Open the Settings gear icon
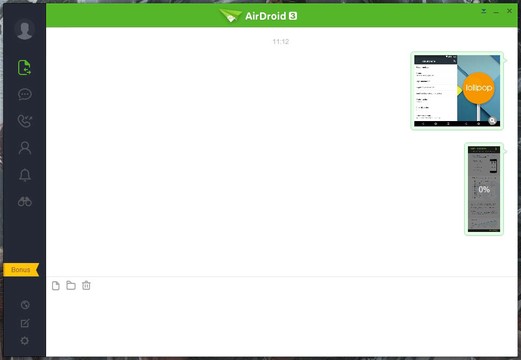Image resolution: width=521 pixels, height=360 pixels. pos(25,341)
